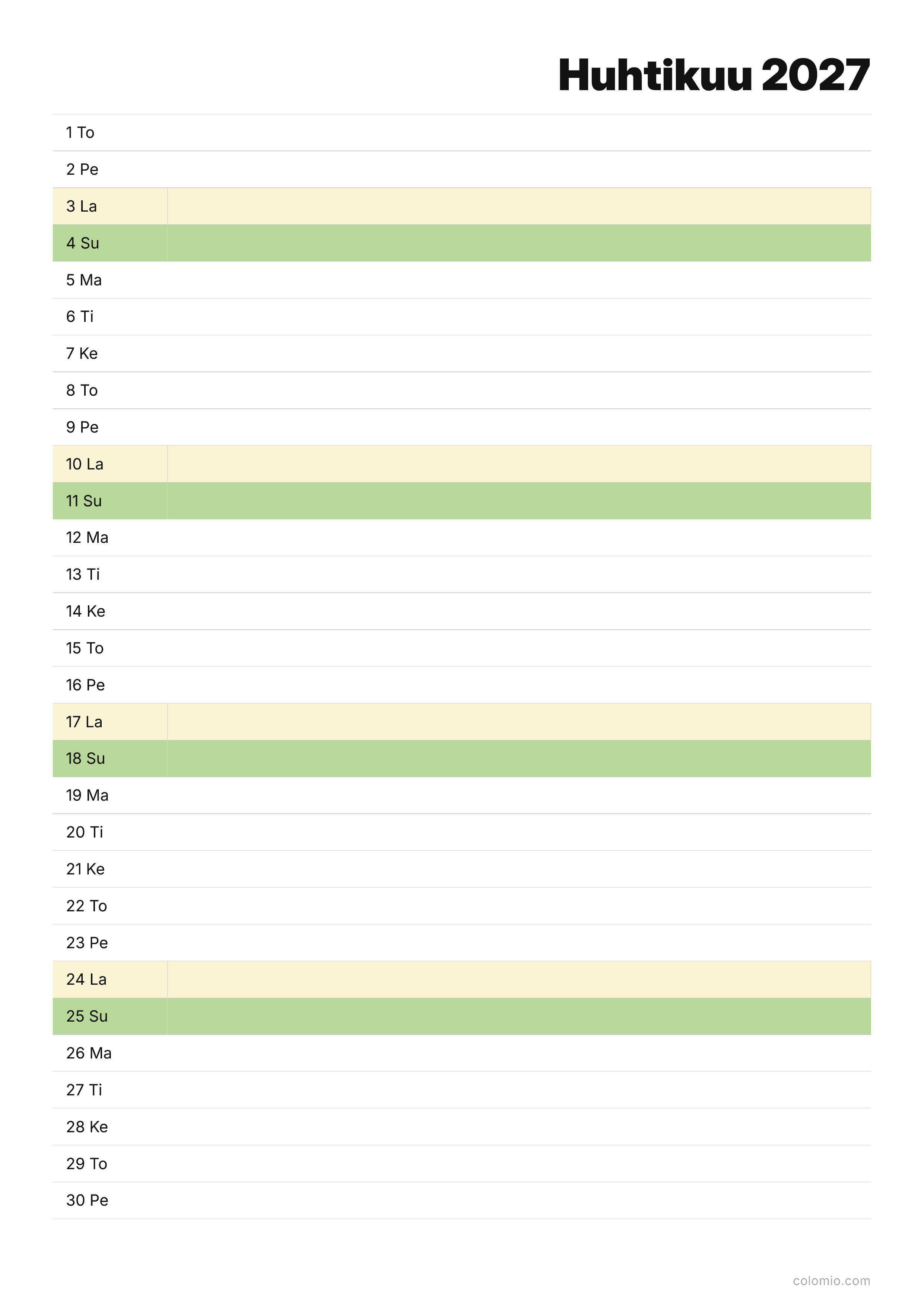Select the 11 Su green row
The image size is (924, 1307).
click(x=461, y=501)
